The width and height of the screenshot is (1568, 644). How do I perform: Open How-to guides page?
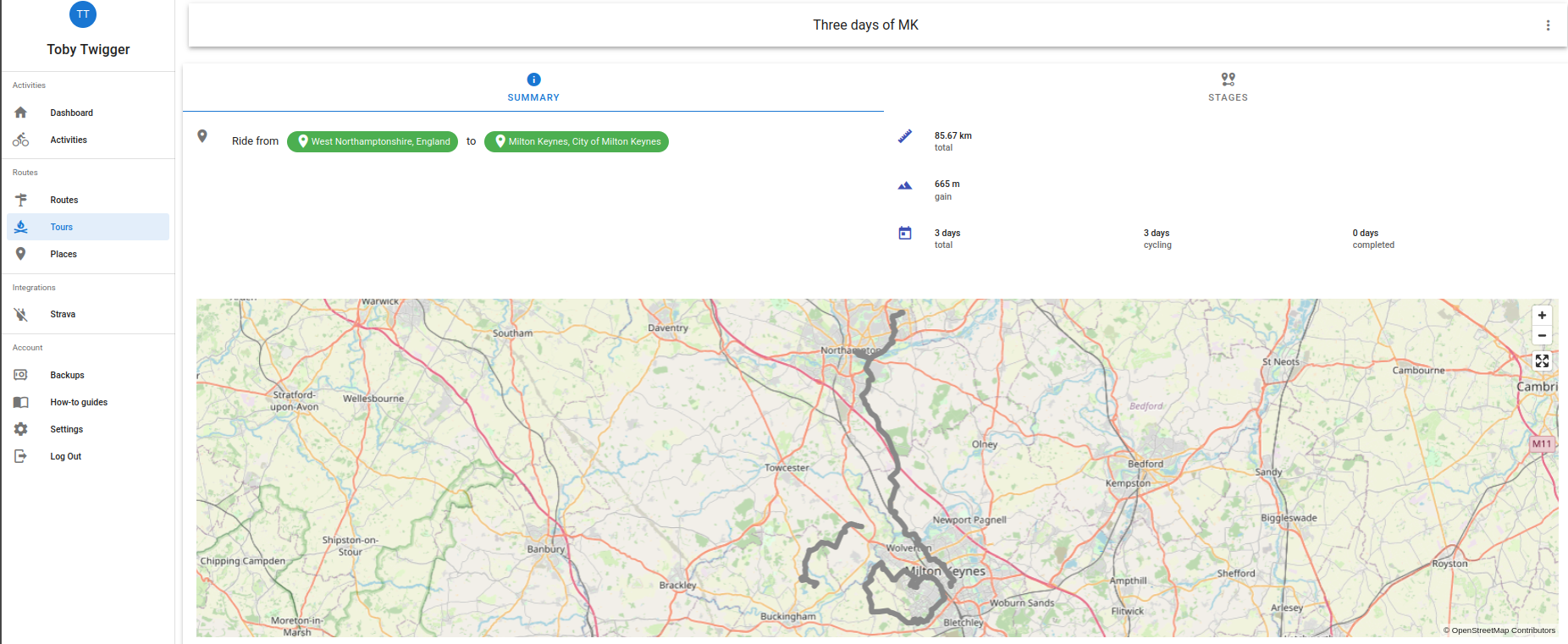tap(88, 402)
